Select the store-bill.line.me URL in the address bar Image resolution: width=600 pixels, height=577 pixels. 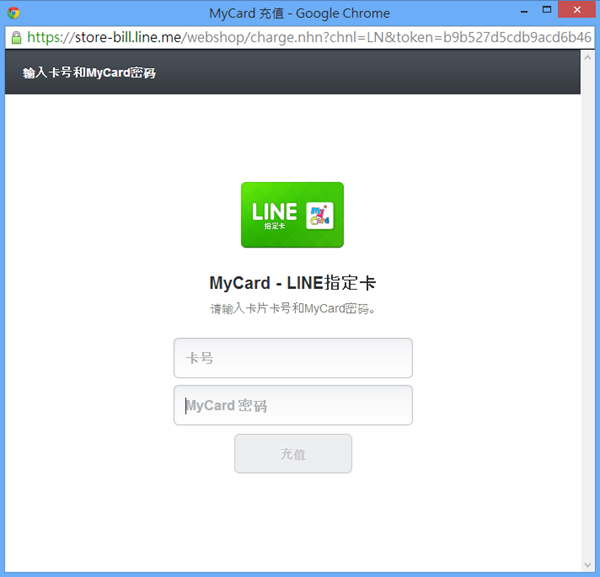[x=309, y=37]
